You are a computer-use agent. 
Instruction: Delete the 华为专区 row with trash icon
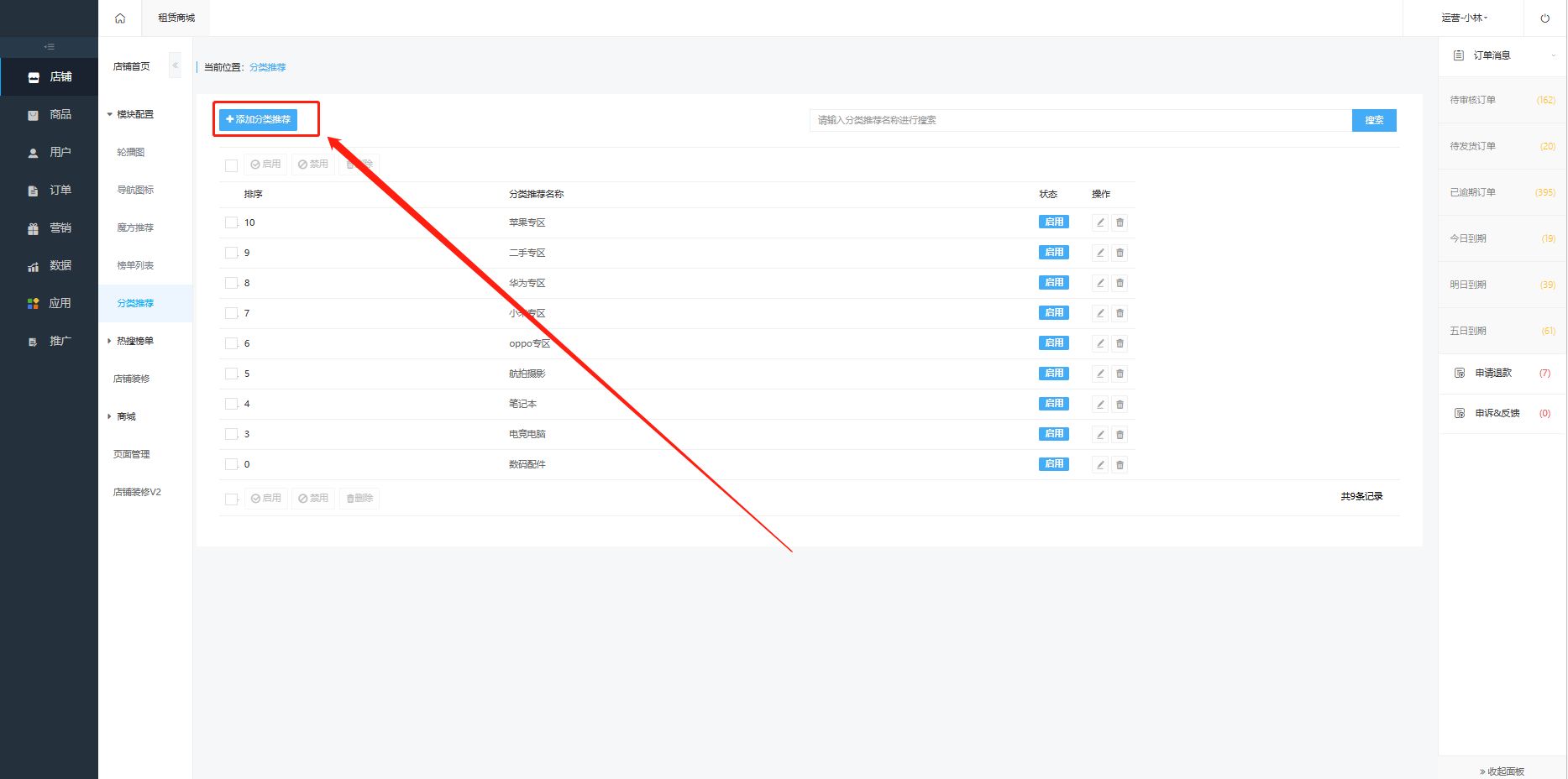(1120, 283)
